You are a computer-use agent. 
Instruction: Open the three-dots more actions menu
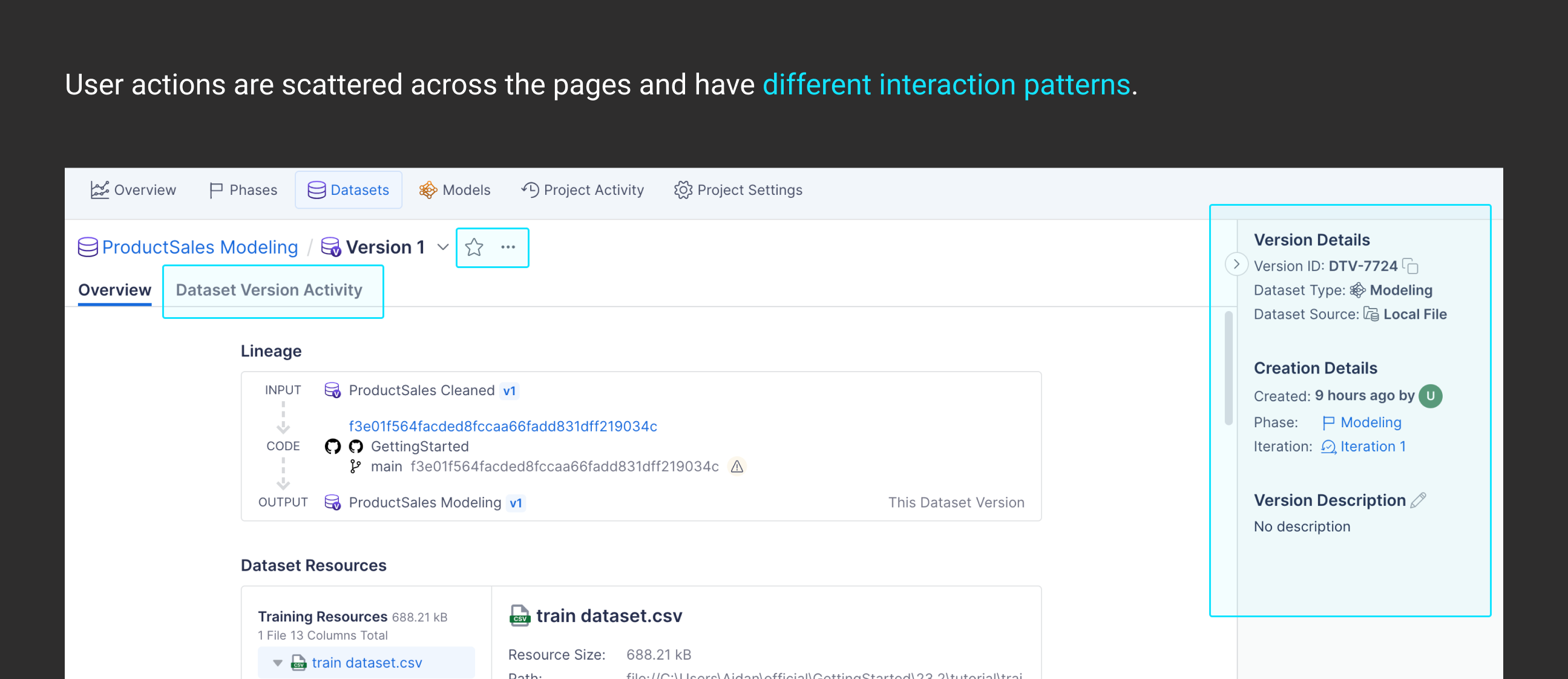coord(508,247)
